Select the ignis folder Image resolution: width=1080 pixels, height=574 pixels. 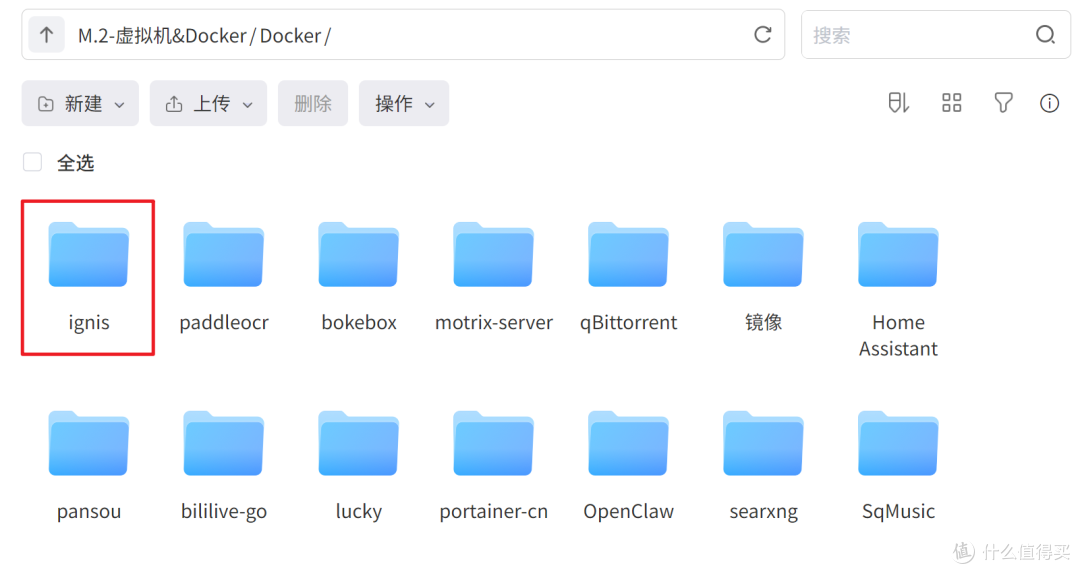[x=88, y=277]
